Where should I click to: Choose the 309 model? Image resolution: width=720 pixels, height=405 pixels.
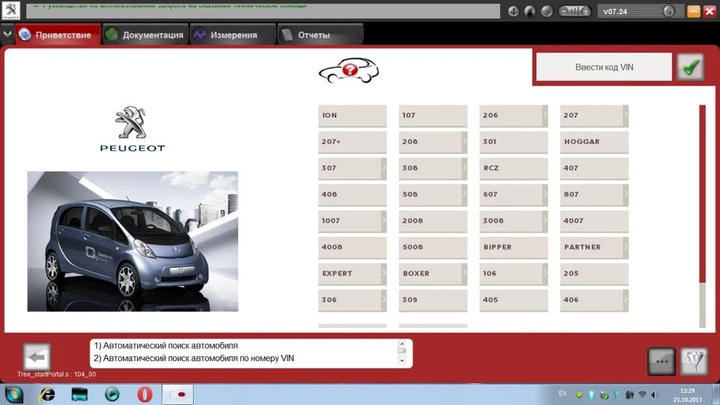click(x=433, y=300)
